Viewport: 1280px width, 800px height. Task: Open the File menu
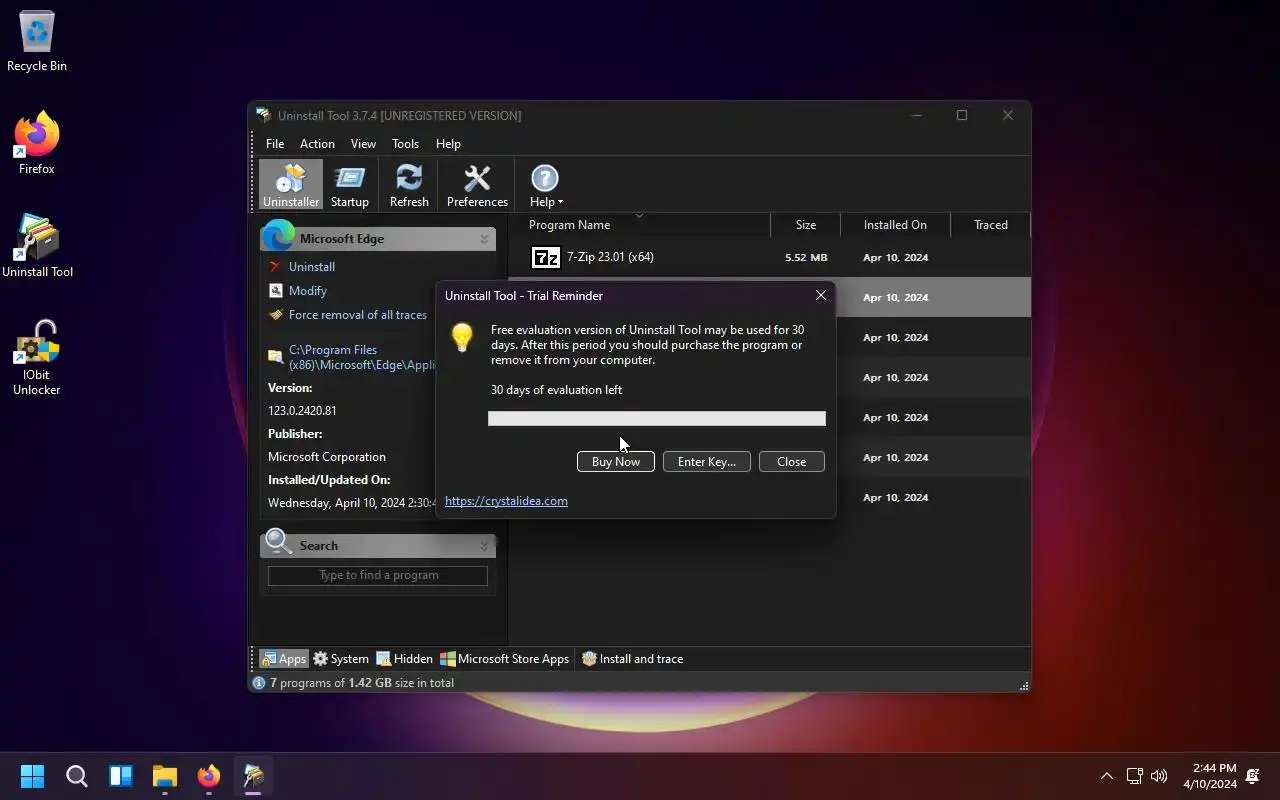click(275, 144)
